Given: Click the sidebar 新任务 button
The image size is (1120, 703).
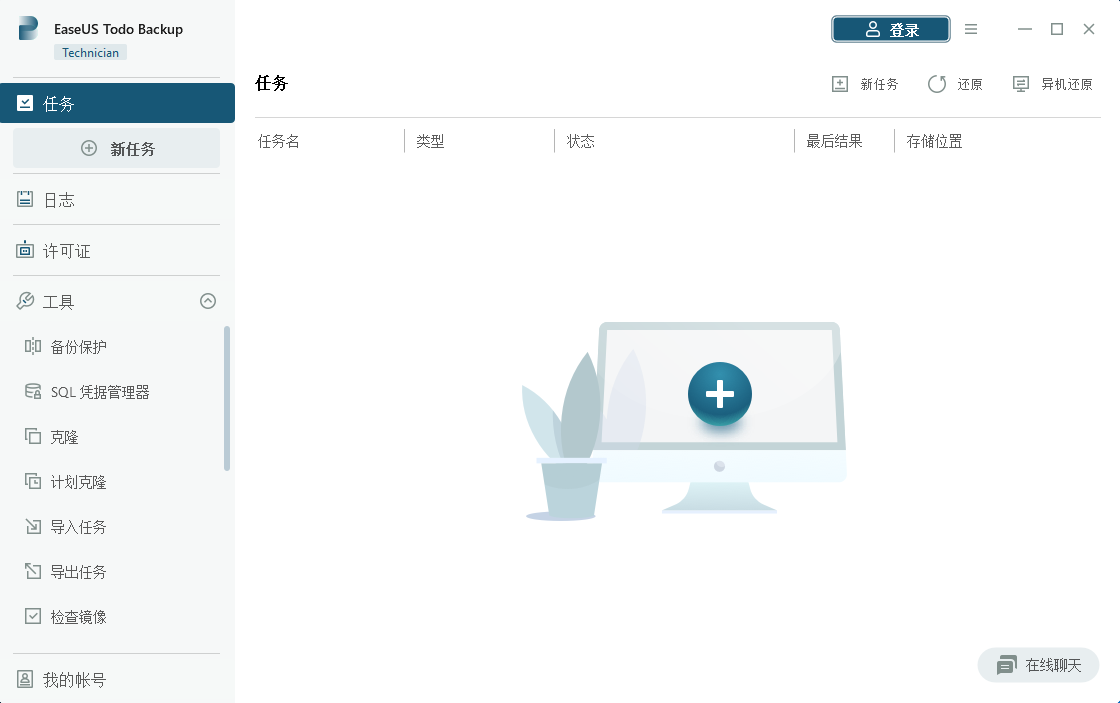Looking at the screenshot, I should 116,148.
